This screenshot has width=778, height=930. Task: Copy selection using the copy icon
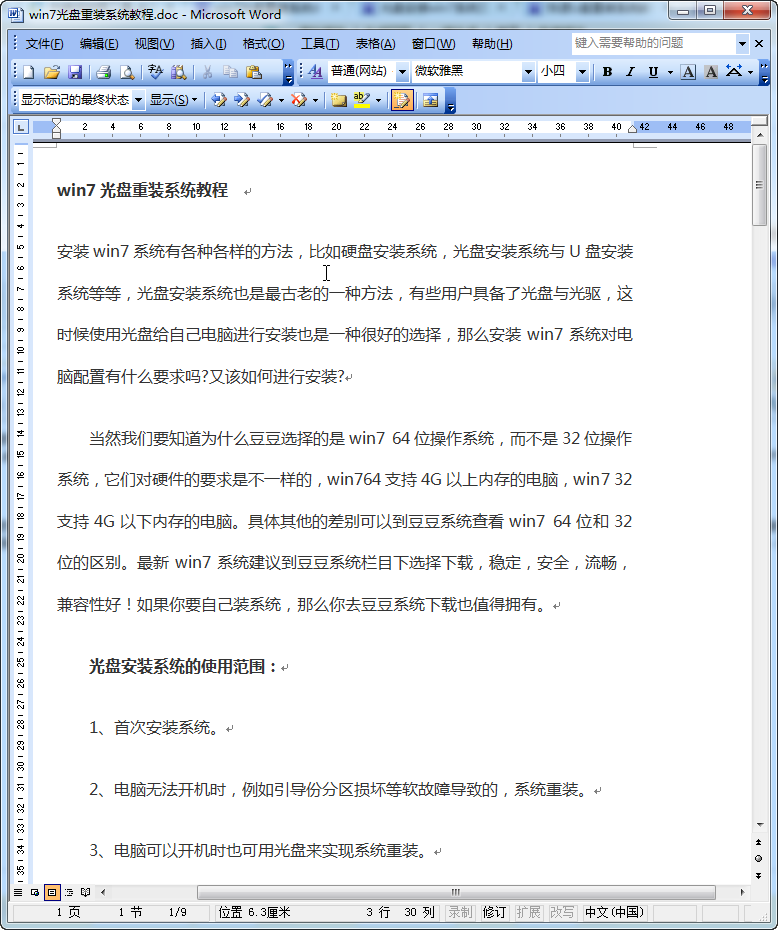click(230, 72)
